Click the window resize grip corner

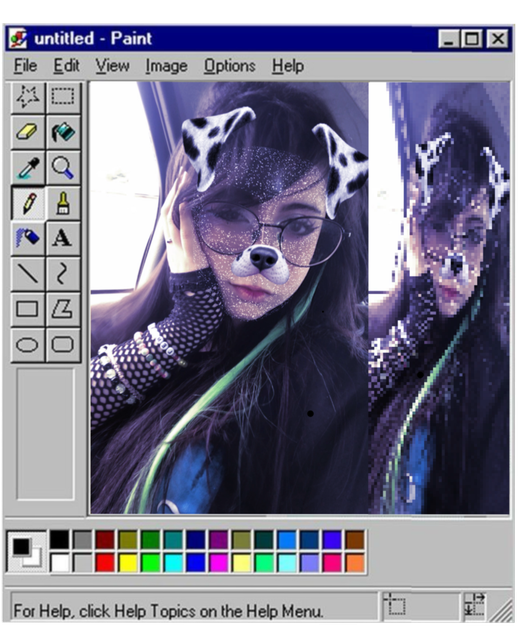[501, 610]
